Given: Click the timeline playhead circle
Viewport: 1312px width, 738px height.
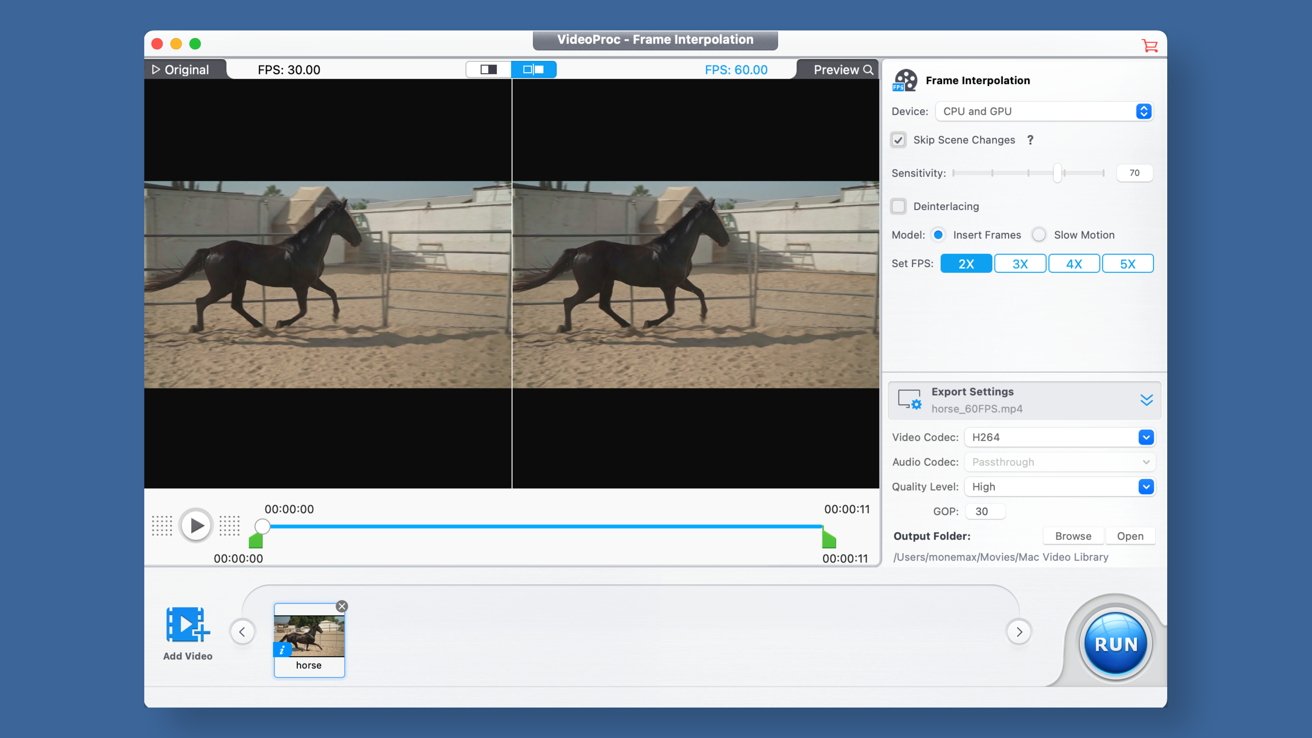Looking at the screenshot, I should (262, 526).
